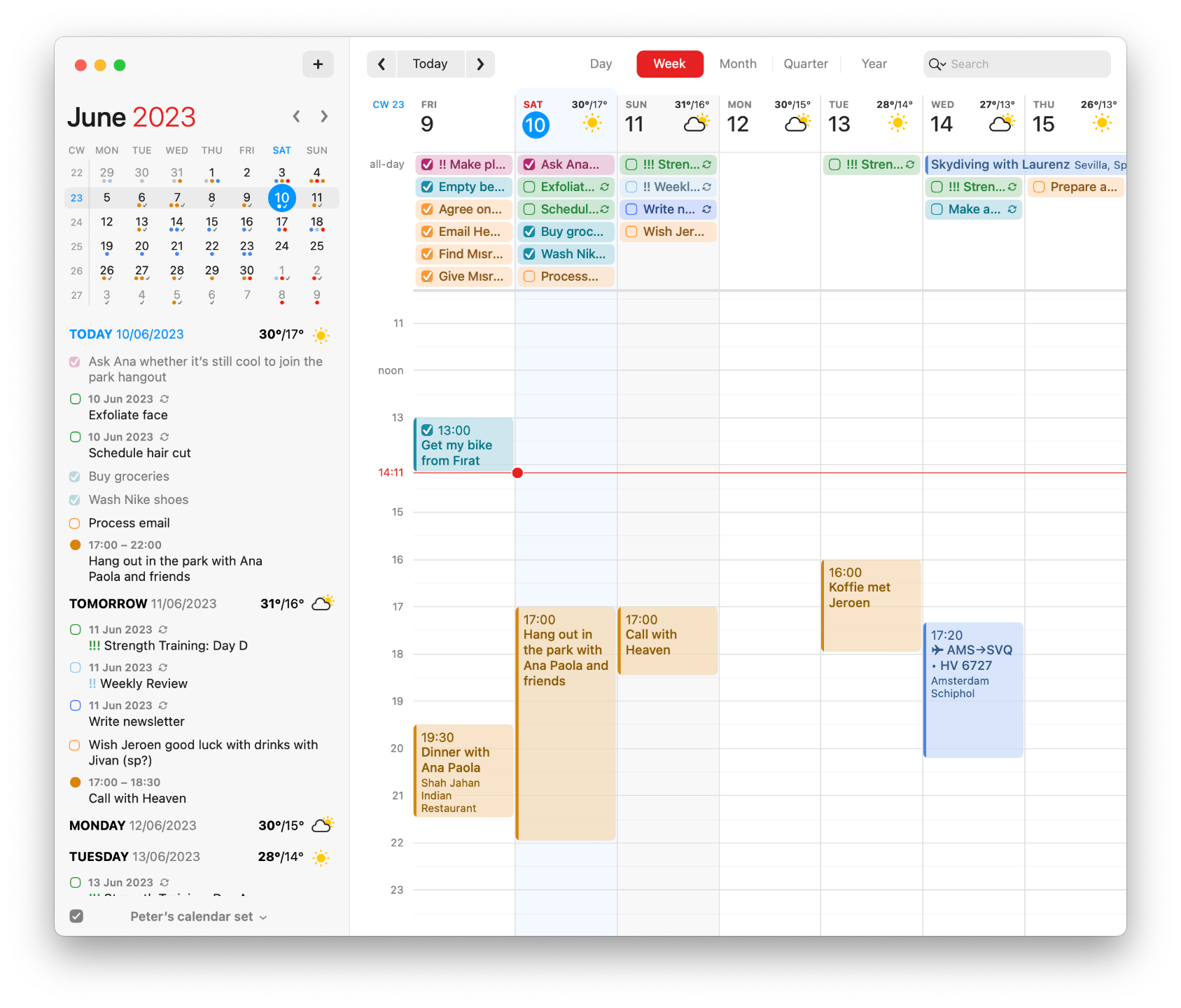This screenshot has height=1008, width=1181.
Task: Uncheck Wash Nike shoes in sidebar
Action: coord(75,500)
